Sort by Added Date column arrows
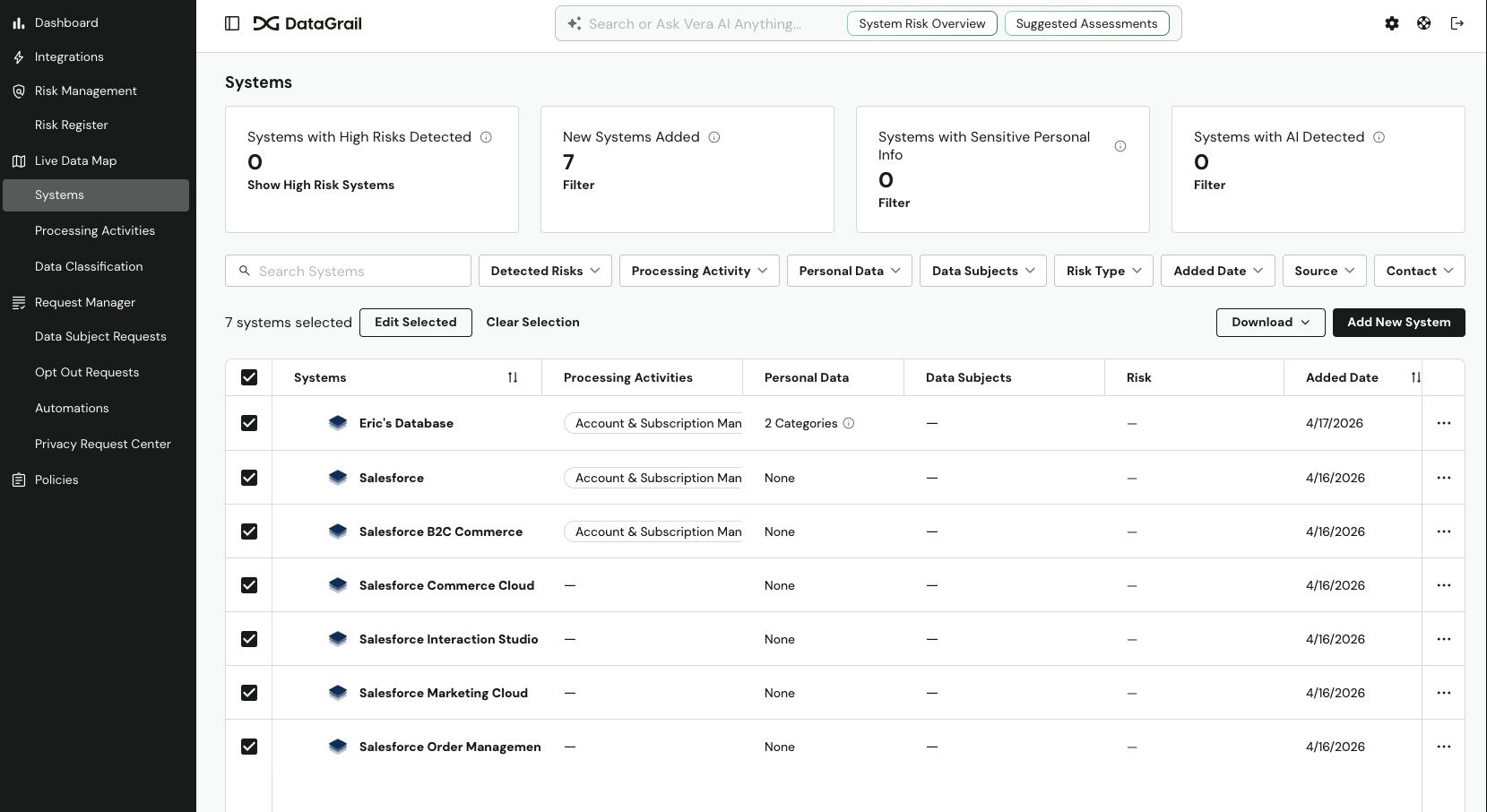 click(x=1415, y=377)
